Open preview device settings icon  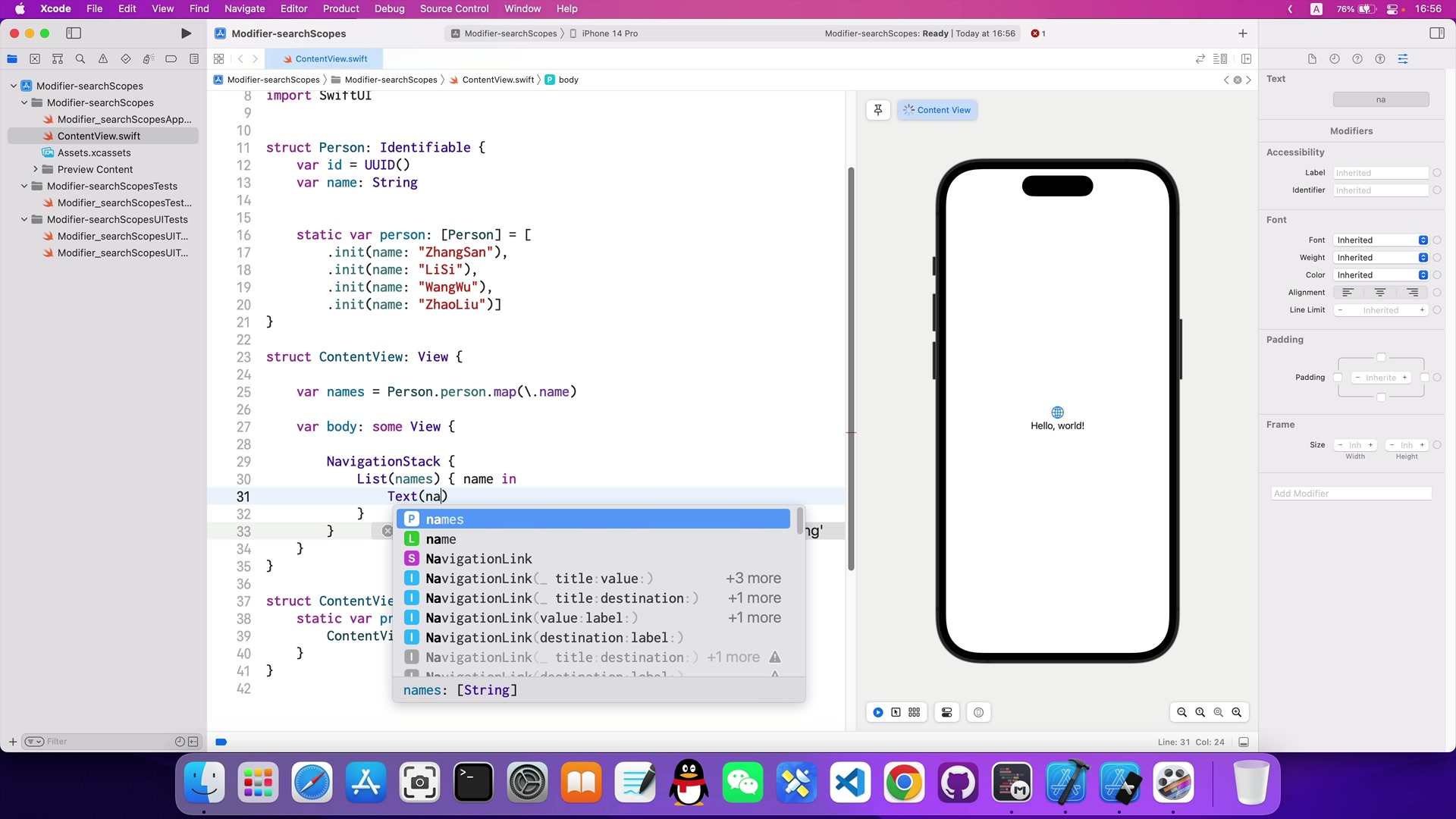pos(947,712)
